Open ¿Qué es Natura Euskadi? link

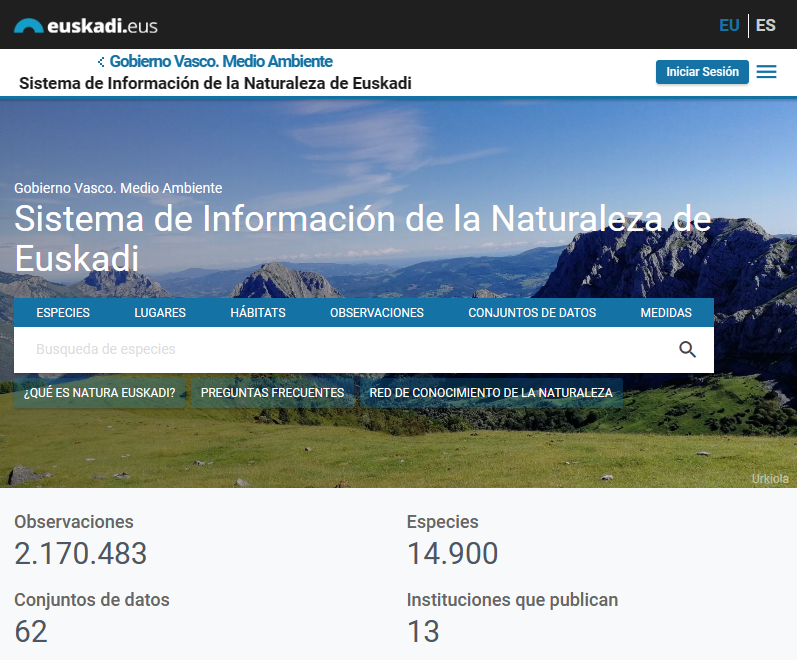tap(100, 393)
